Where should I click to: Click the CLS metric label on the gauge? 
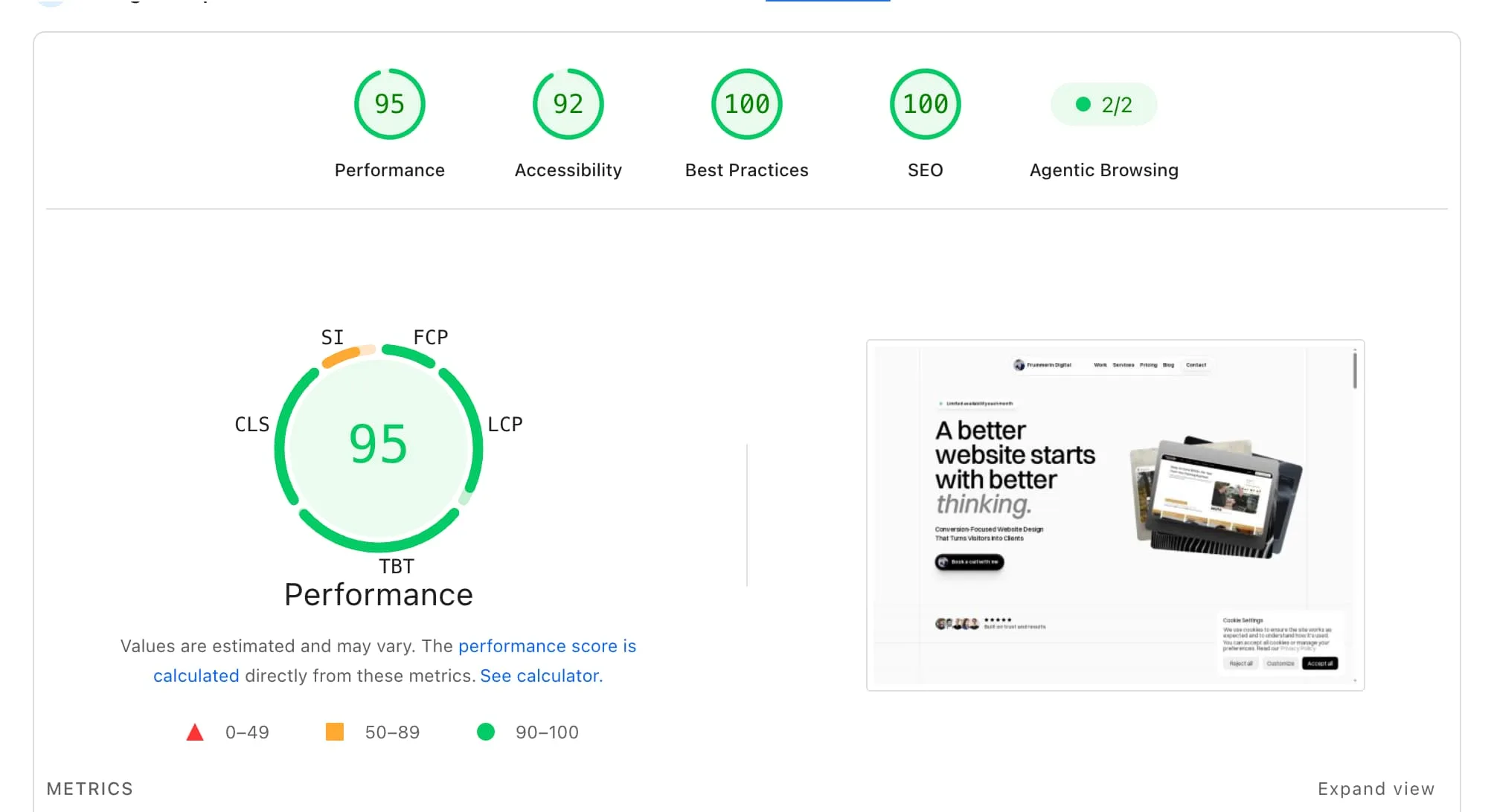tap(252, 425)
